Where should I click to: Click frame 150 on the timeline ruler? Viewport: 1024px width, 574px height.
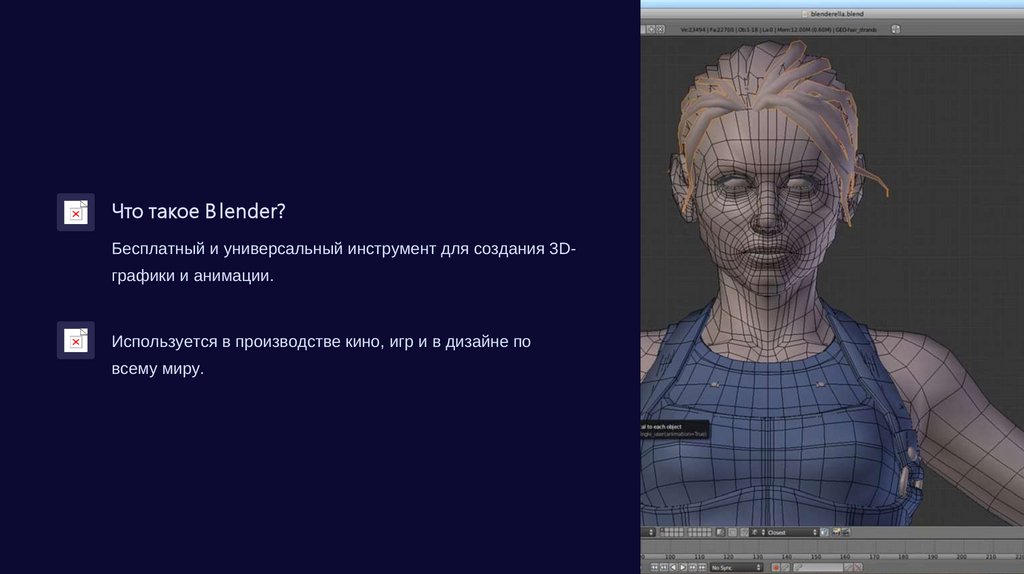tap(816, 557)
